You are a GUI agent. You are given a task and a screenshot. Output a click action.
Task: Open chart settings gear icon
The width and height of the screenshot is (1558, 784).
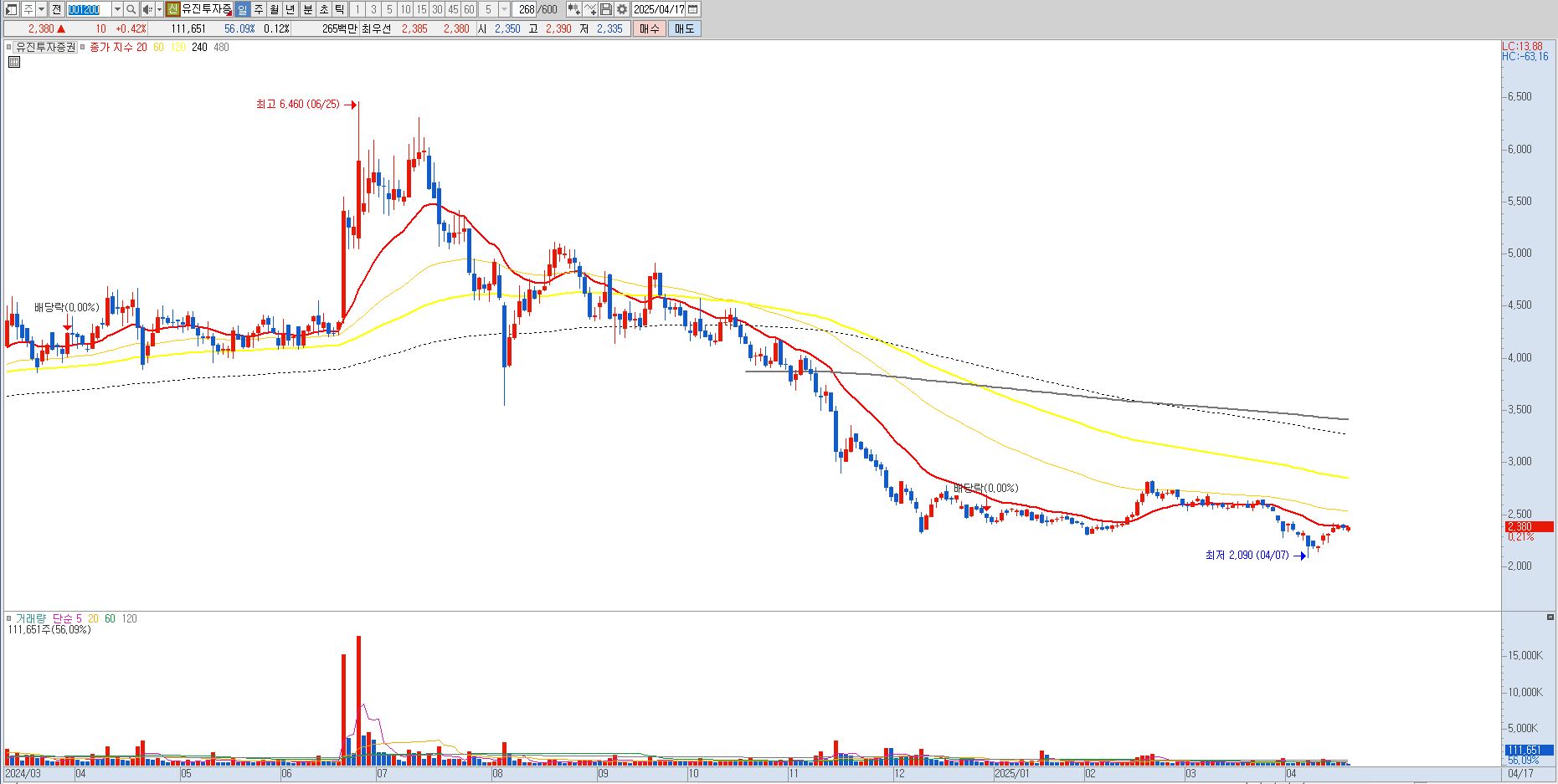622,9
